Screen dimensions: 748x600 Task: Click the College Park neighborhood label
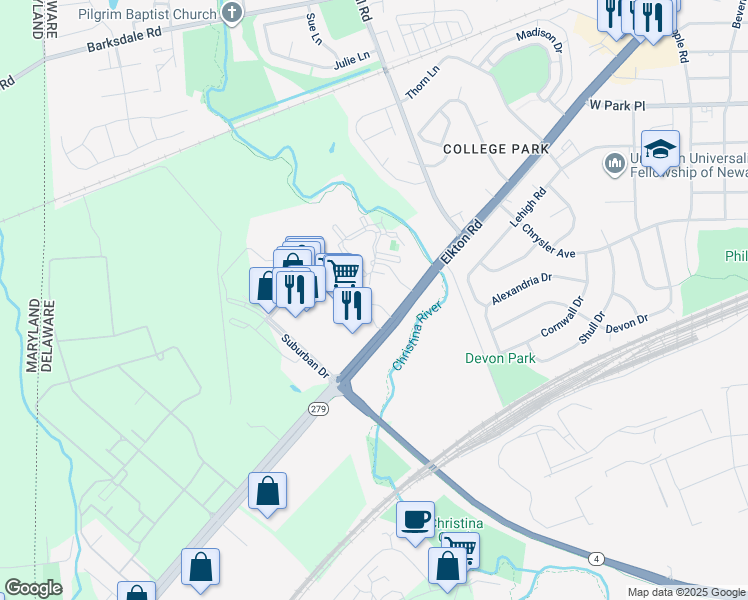[x=496, y=149]
